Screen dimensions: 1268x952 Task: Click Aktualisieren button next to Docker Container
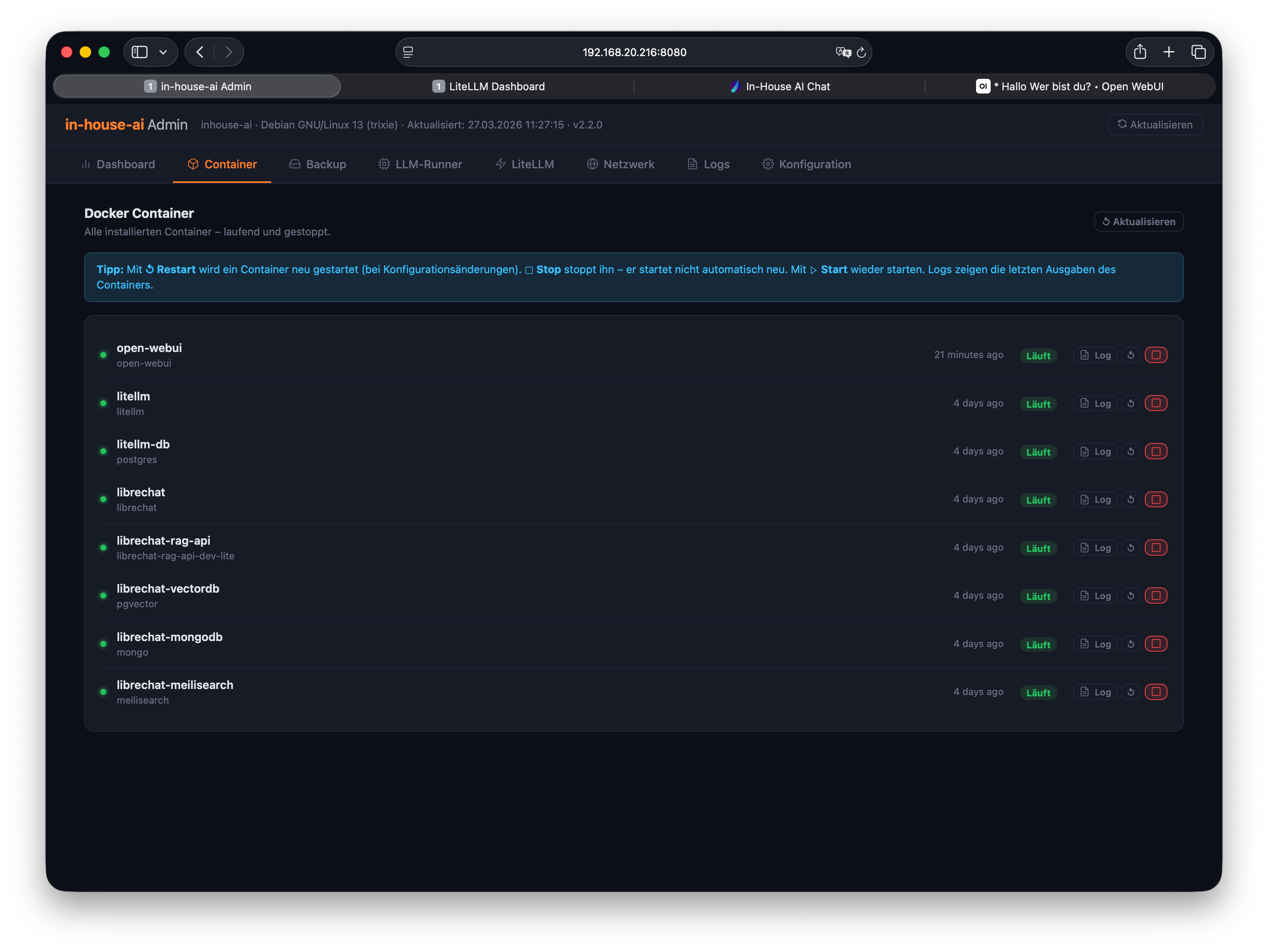click(x=1138, y=222)
